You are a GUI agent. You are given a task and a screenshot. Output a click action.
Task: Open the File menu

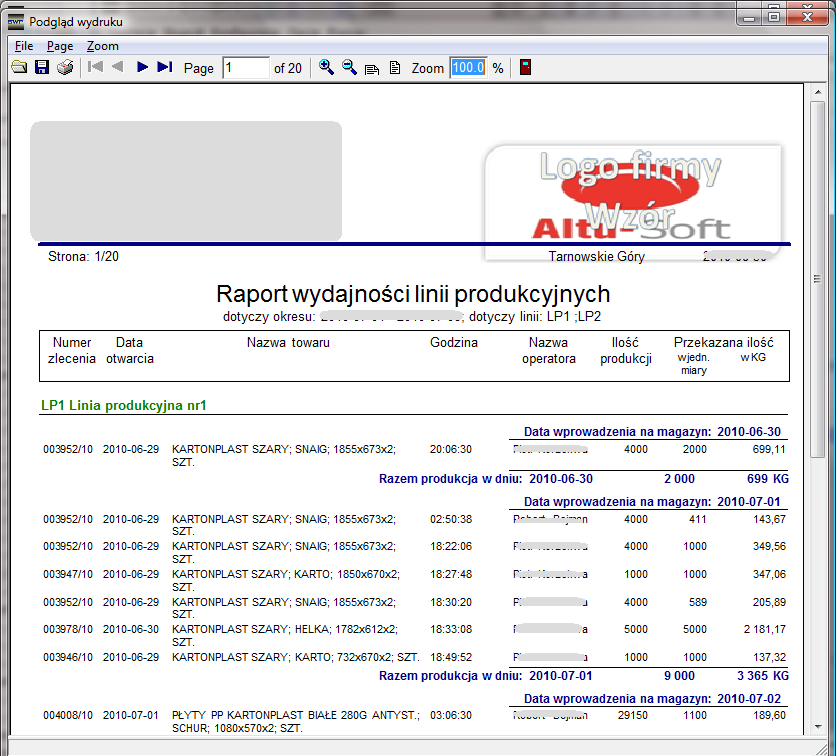24,46
